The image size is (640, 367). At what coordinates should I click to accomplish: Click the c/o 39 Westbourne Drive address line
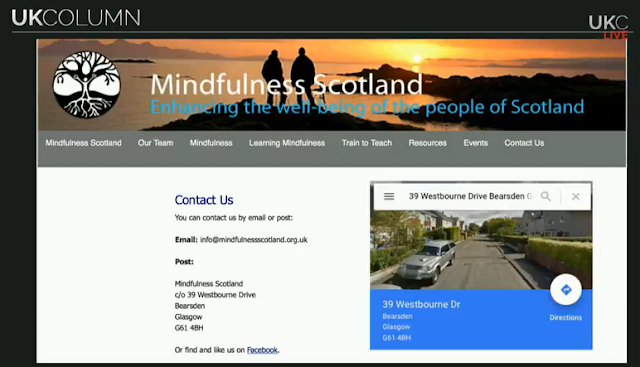(x=215, y=295)
